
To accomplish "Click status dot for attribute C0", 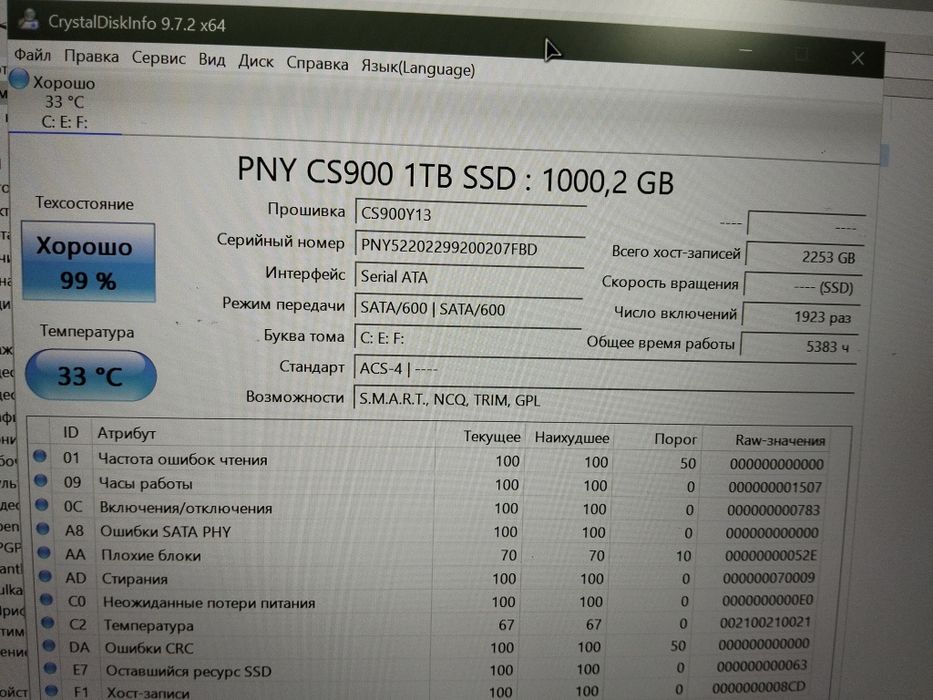I will [x=47, y=599].
